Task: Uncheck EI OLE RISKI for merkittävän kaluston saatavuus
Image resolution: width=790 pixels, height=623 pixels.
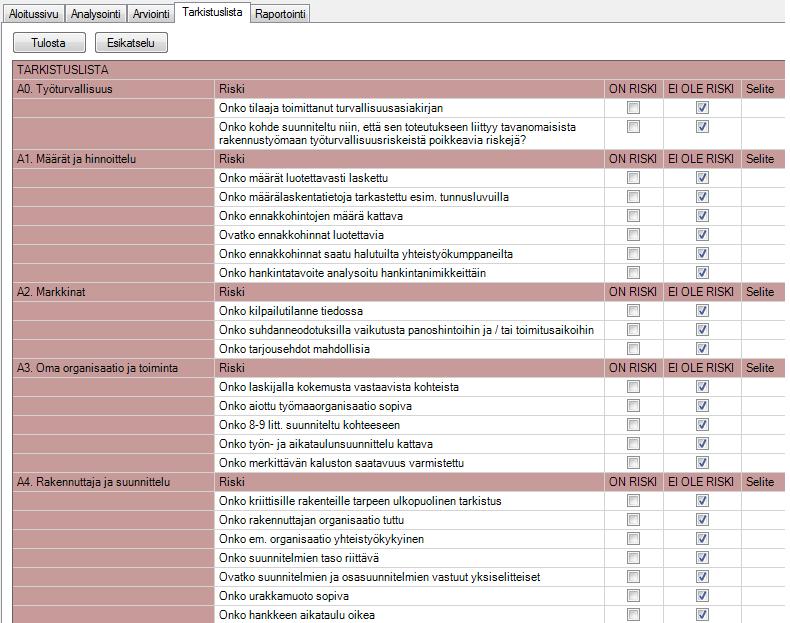Action: pos(702,463)
